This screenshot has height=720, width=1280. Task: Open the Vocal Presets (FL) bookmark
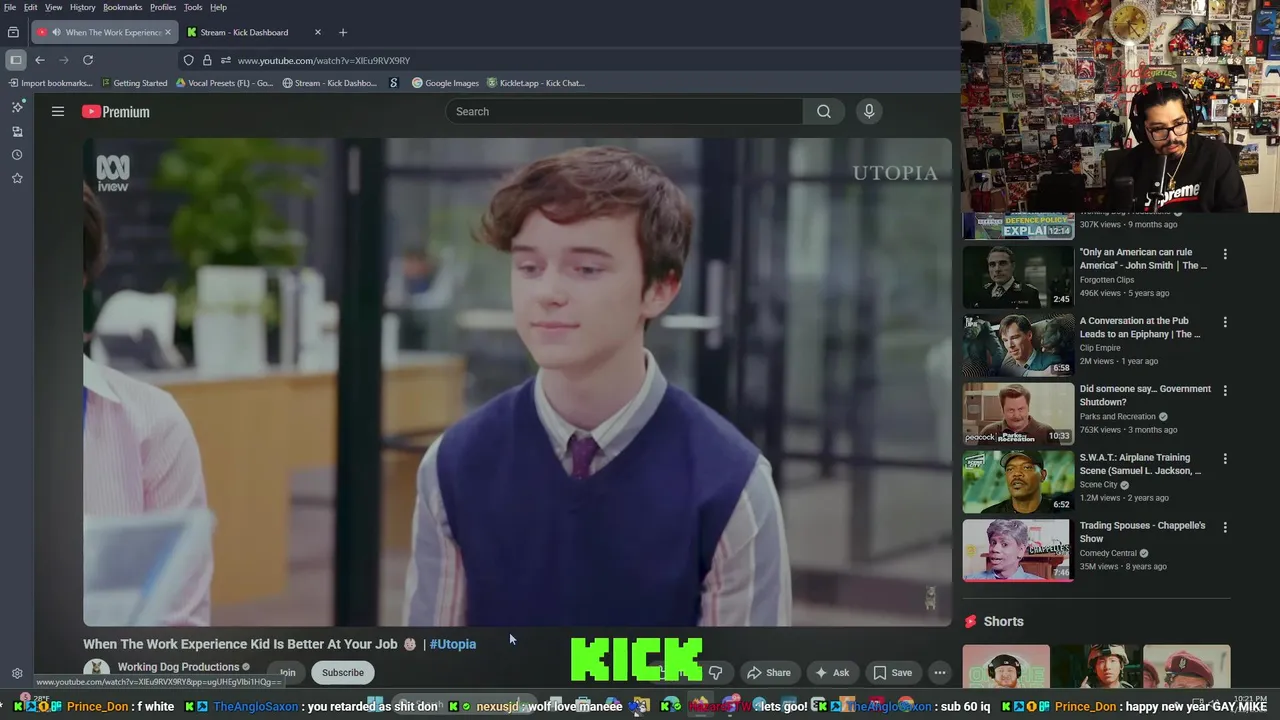(224, 83)
